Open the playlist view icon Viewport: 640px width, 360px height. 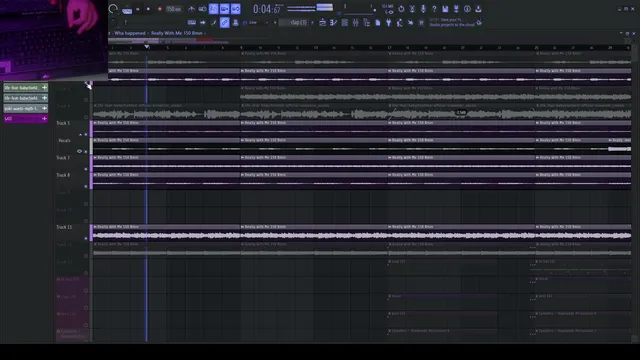tap(322, 22)
